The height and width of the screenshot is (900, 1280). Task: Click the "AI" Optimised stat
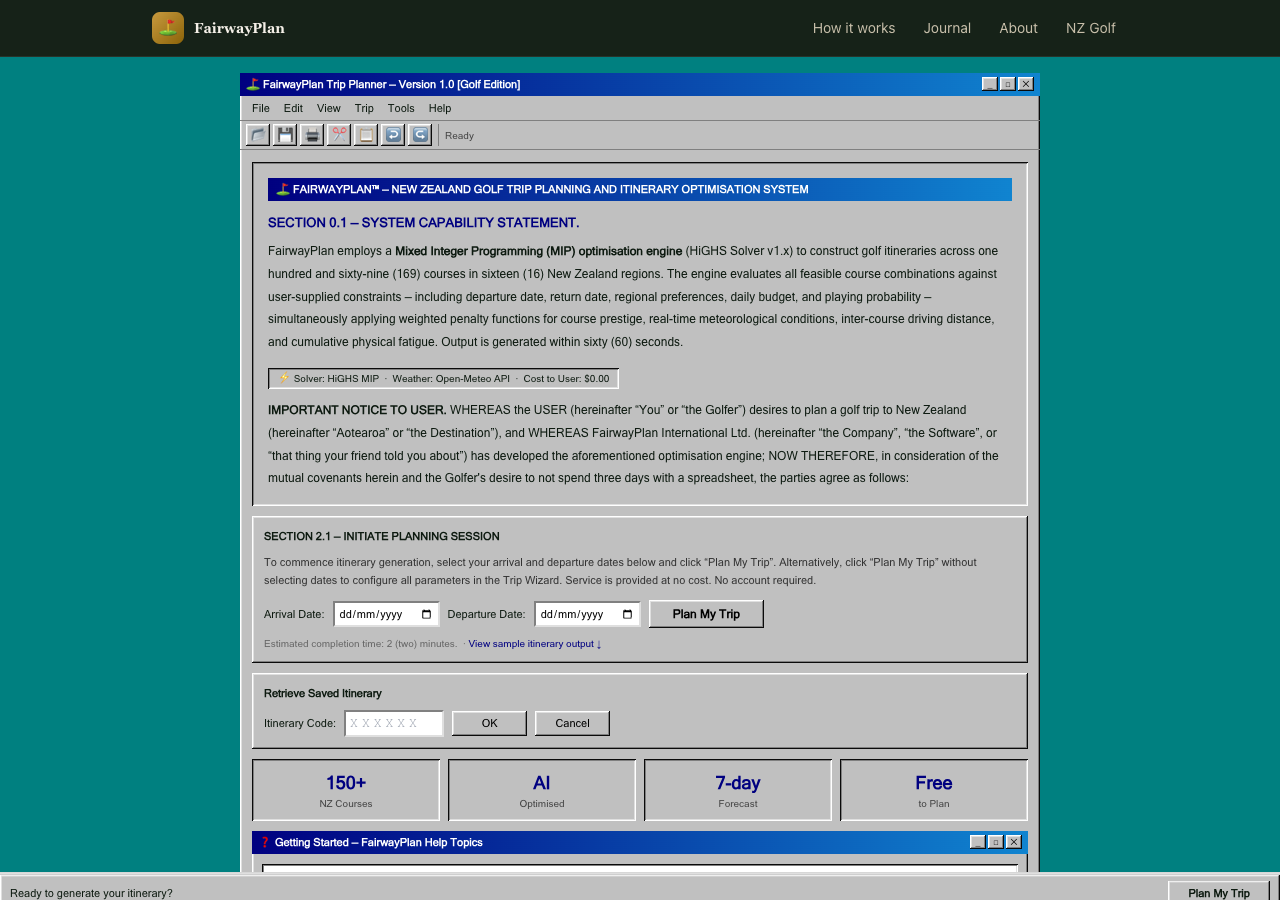coord(542,790)
